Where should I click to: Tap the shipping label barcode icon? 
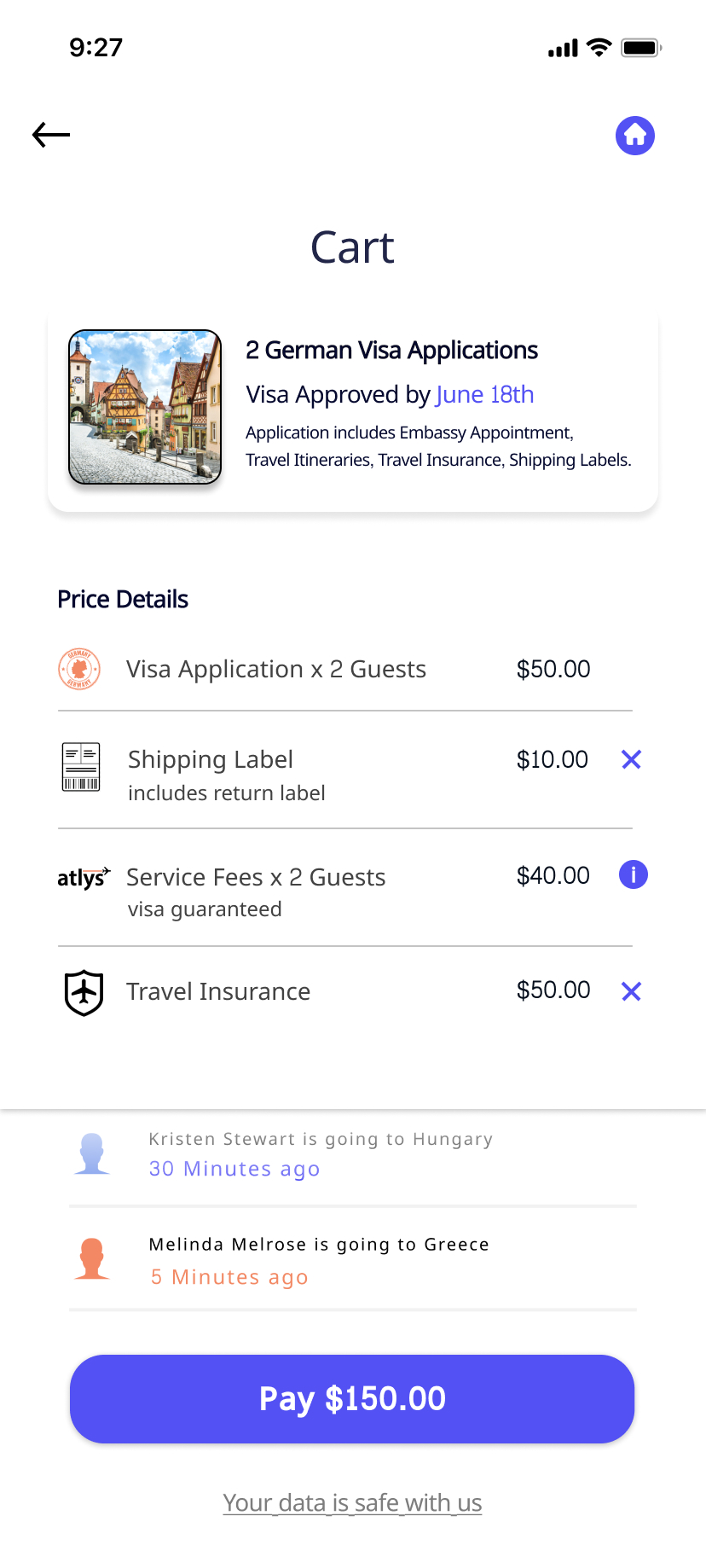[x=81, y=767]
